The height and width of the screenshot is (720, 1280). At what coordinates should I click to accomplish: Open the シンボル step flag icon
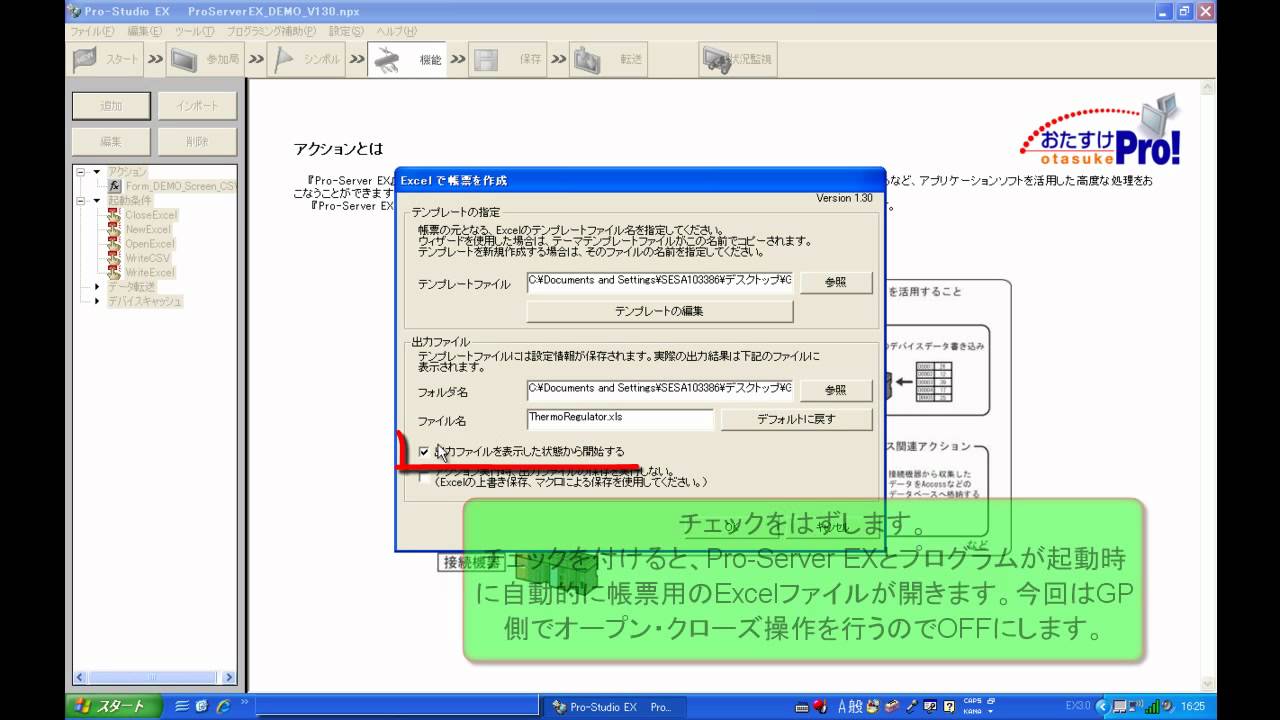click(283, 59)
